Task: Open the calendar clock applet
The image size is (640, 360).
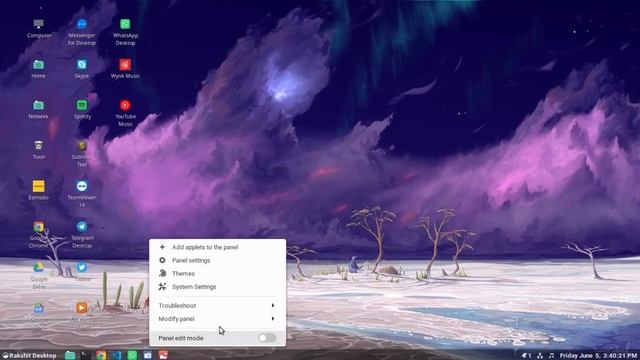Action: [598, 356]
